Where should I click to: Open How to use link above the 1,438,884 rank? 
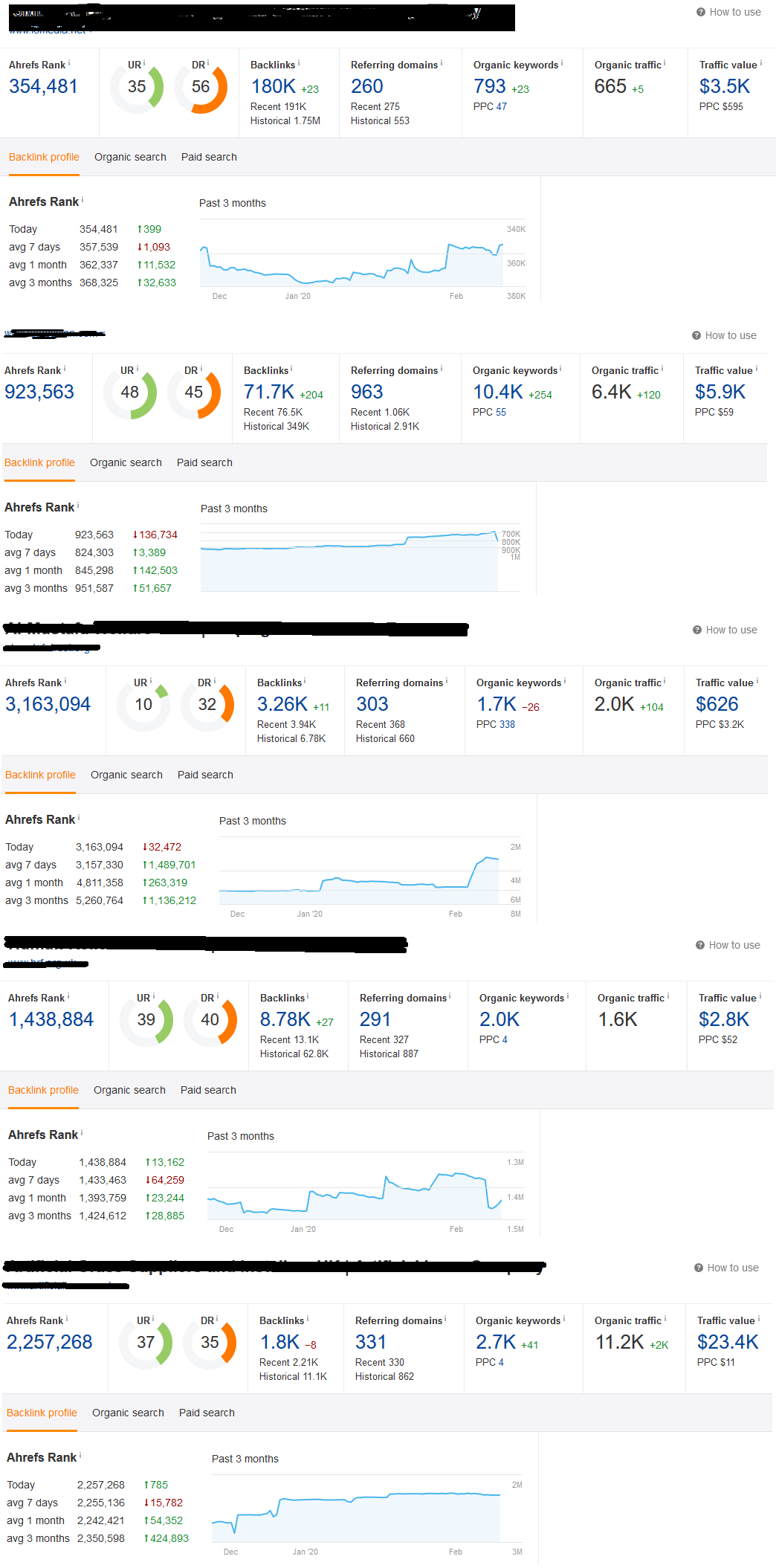pyautogui.click(x=728, y=945)
